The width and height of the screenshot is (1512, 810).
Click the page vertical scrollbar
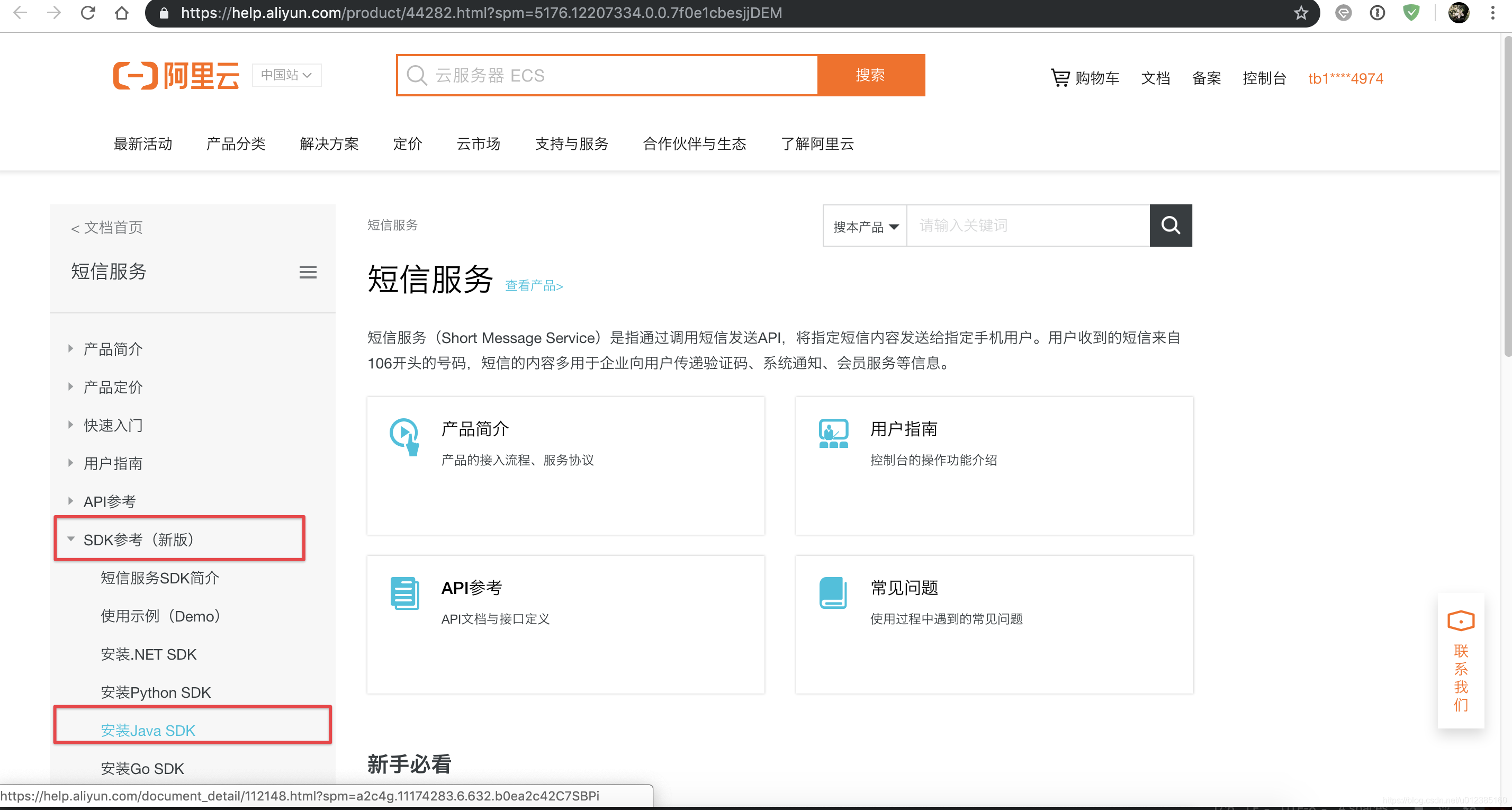point(1507,196)
